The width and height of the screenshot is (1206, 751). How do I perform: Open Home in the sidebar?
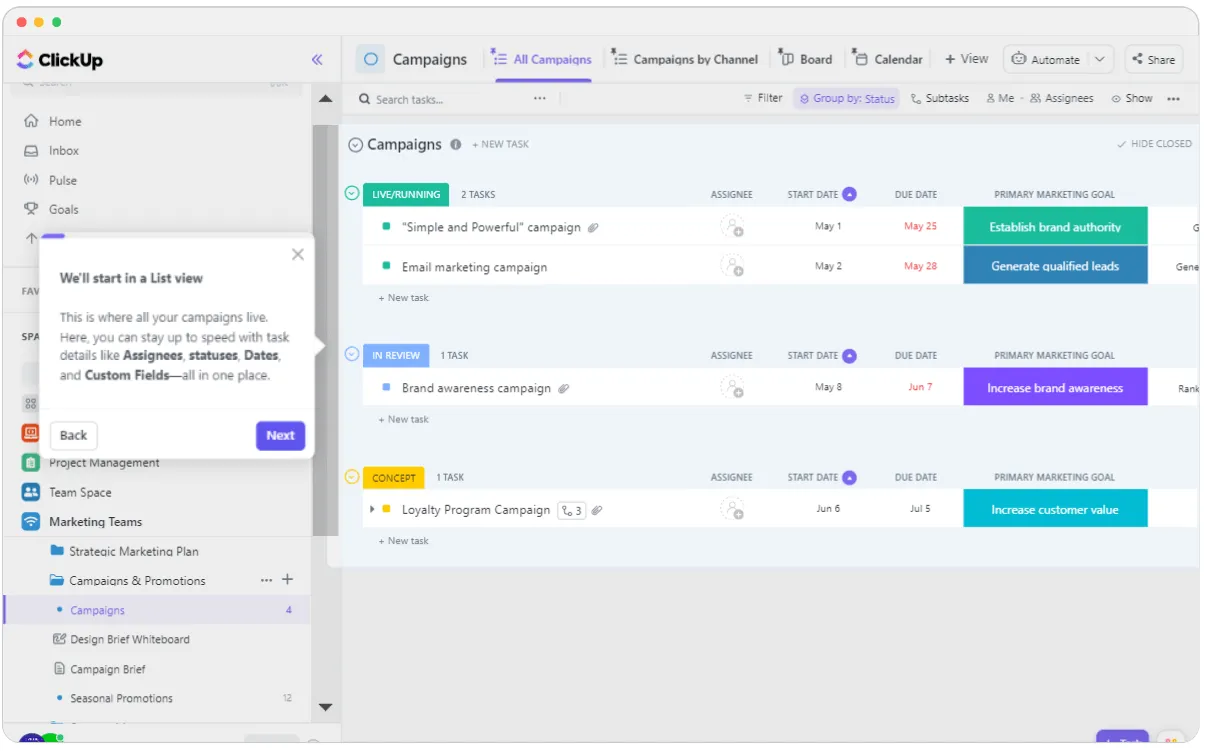pyautogui.click(x=65, y=121)
